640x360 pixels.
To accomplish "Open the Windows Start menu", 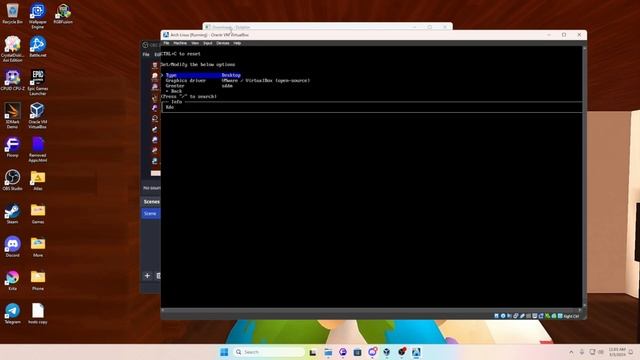I will click(x=224, y=352).
